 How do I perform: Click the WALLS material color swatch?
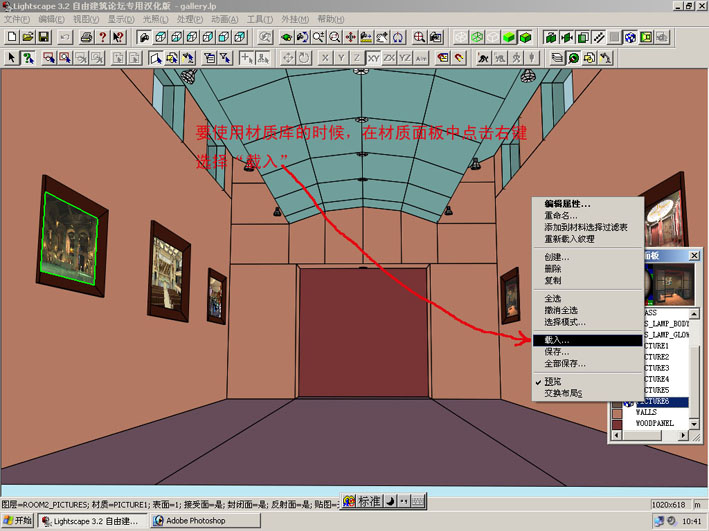coord(617,413)
